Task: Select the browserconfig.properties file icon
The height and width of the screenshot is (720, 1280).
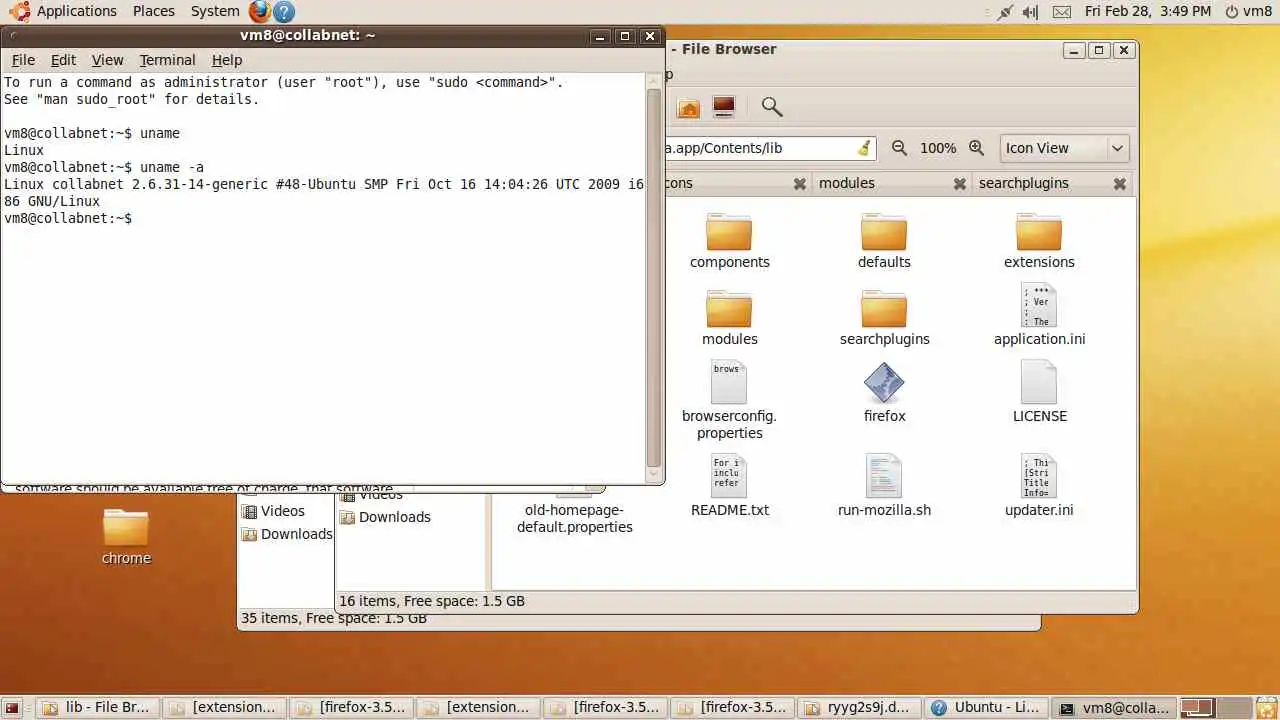Action: (x=729, y=382)
